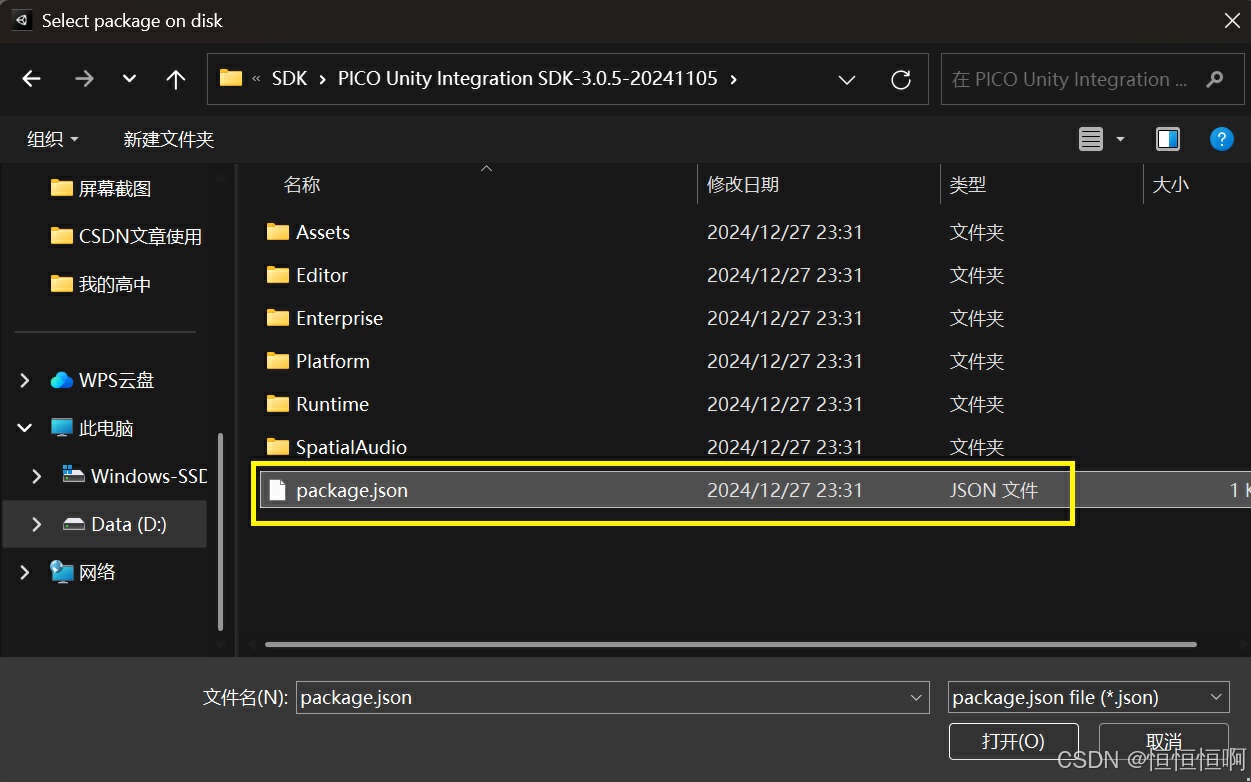
Task: Select the Enterprise folder
Action: 339,318
